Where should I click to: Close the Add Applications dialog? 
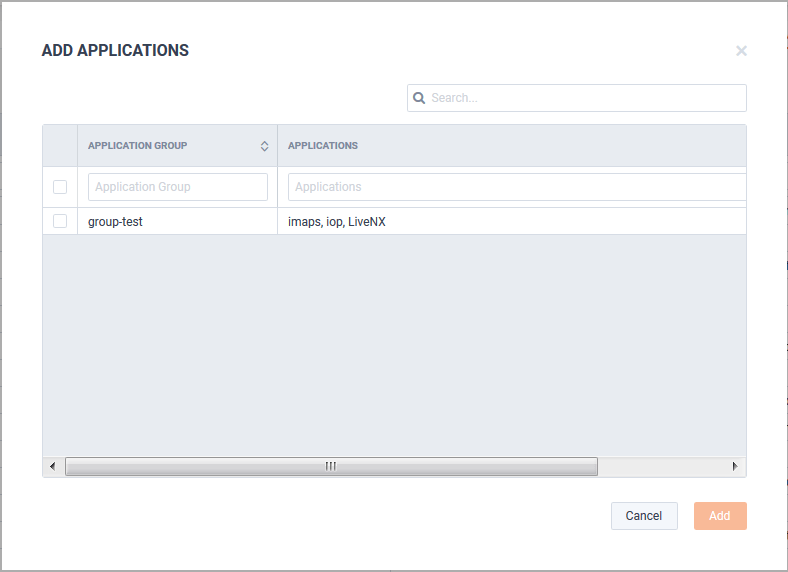pos(741,51)
